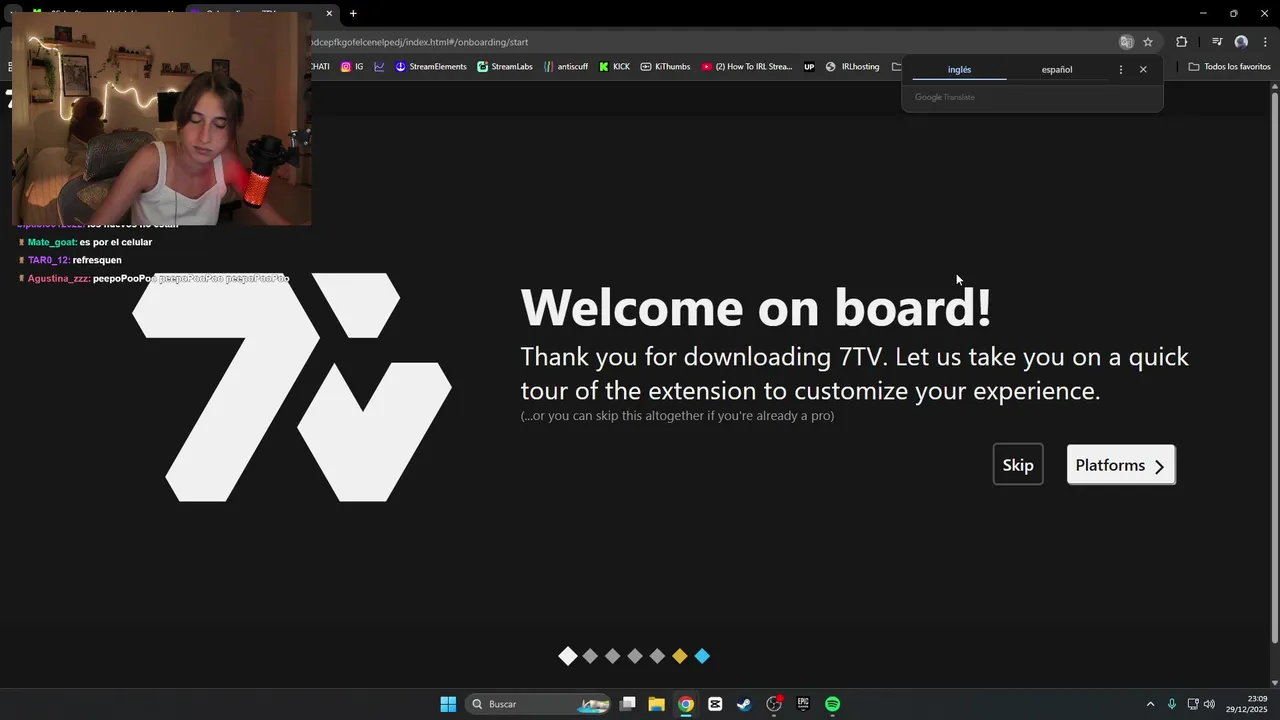Click the Buscar taskbar search box
Image resolution: width=1280 pixels, height=720 pixels.
tap(540, 704)
